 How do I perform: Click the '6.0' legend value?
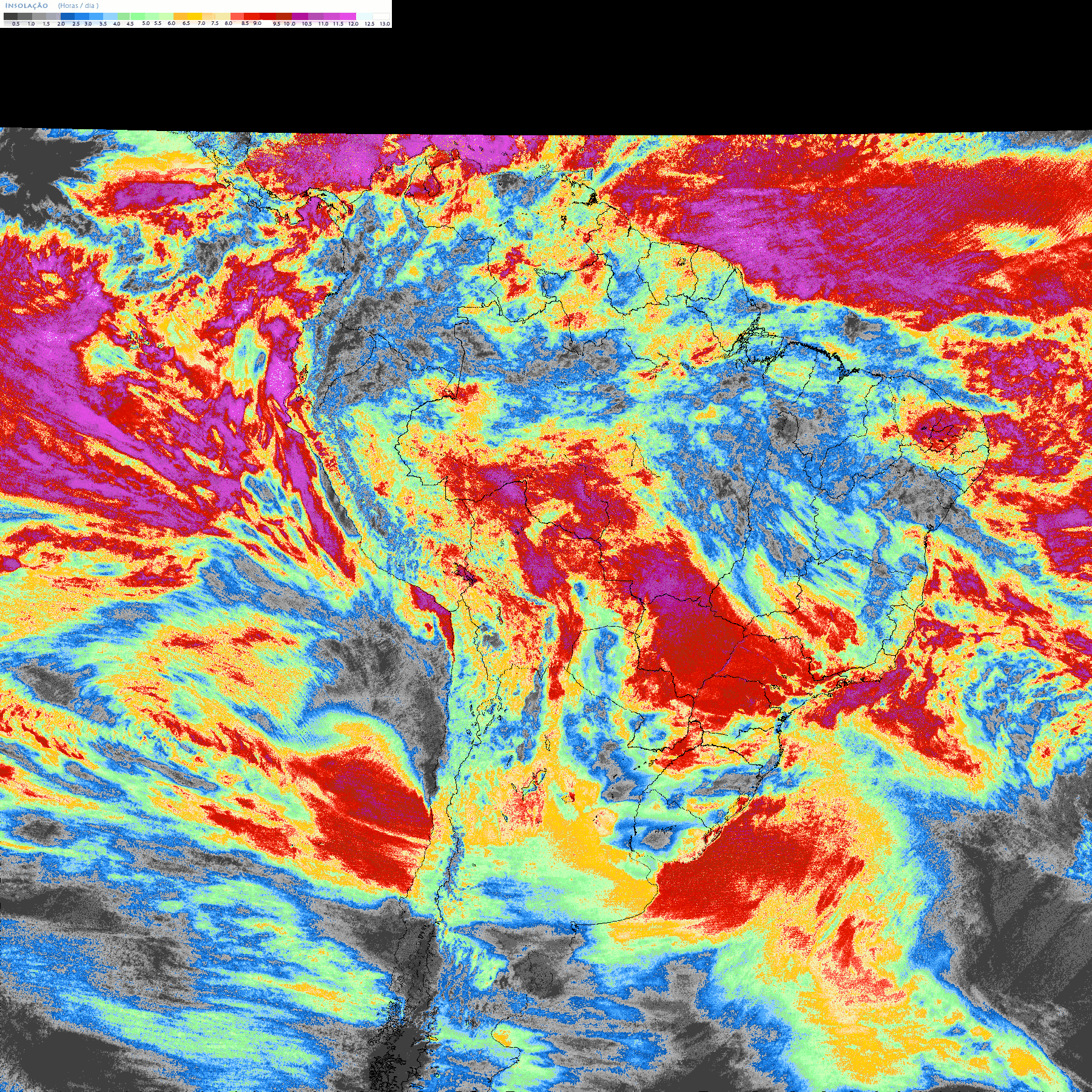[x=171, y=23]
